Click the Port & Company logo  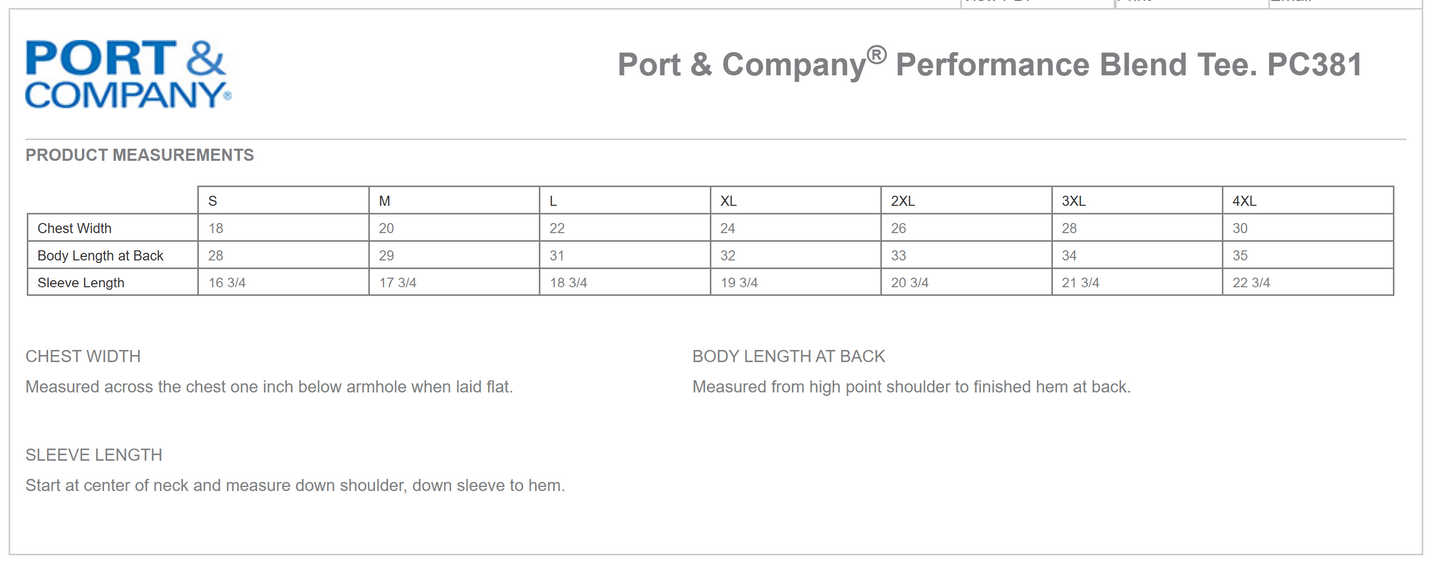128,74
